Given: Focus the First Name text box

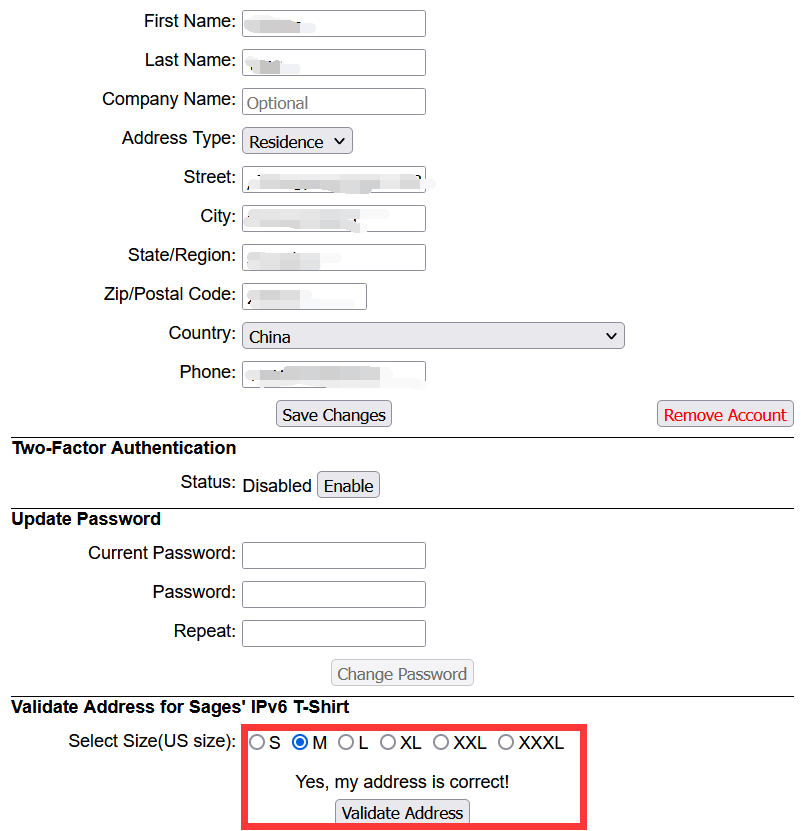Looking at the screenshot, I should point(333,23).
